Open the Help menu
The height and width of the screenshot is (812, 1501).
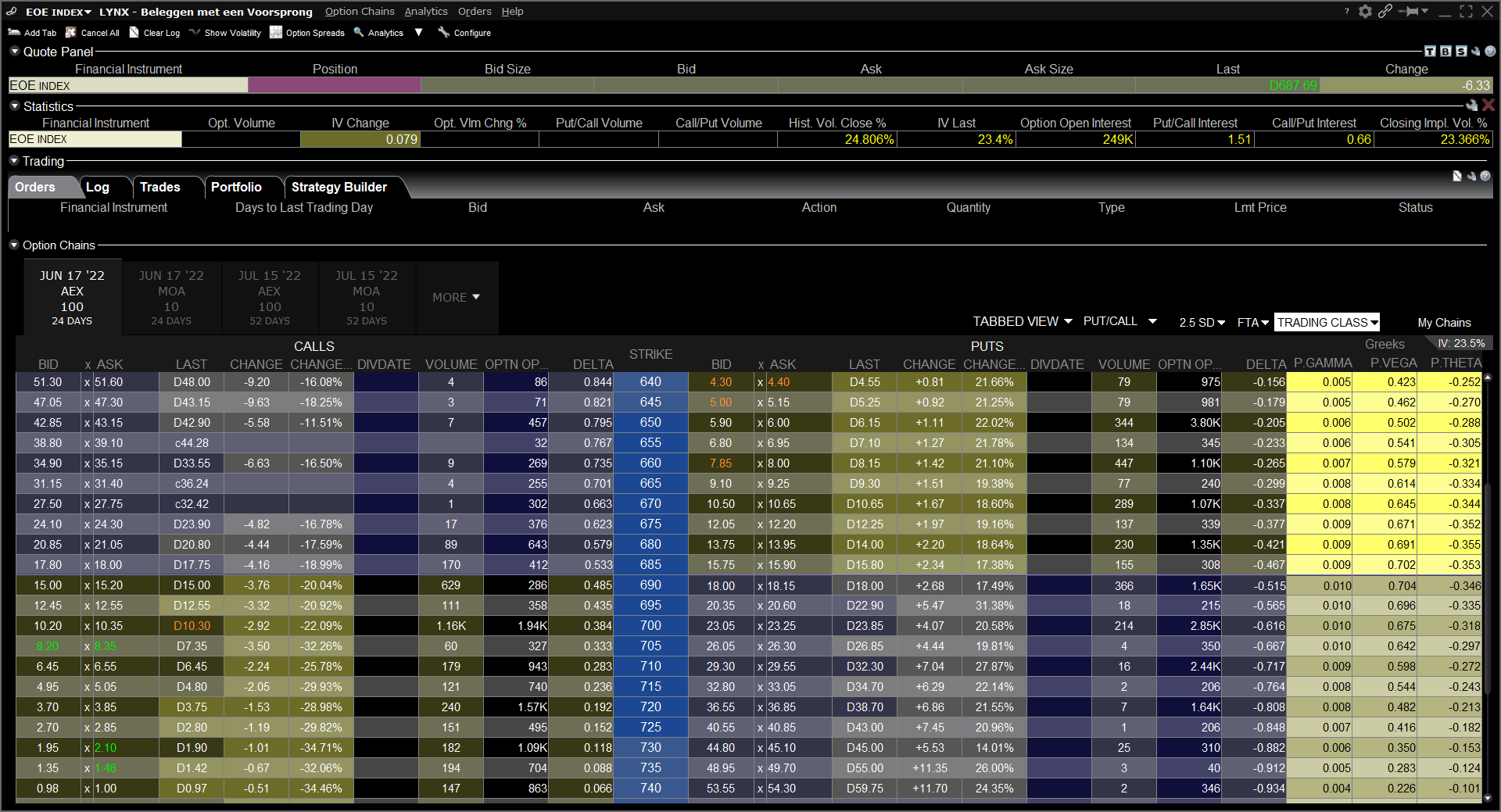tap(512, 12)
